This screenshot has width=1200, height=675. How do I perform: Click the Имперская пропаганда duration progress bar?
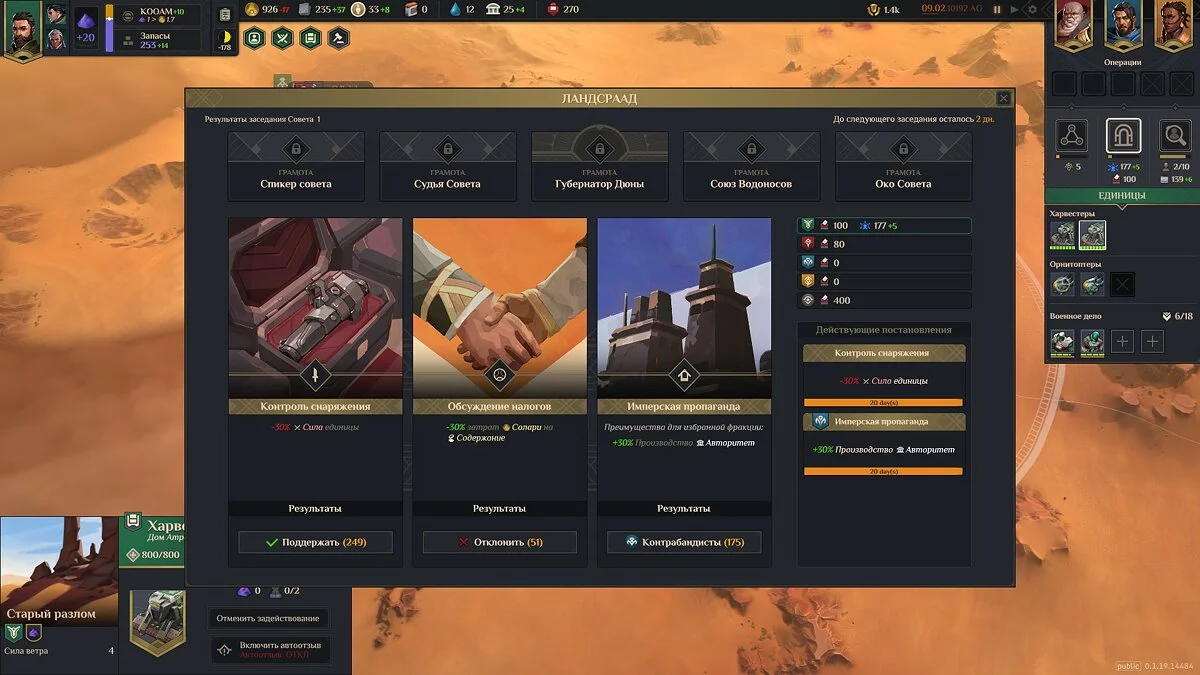coord(884,471)
